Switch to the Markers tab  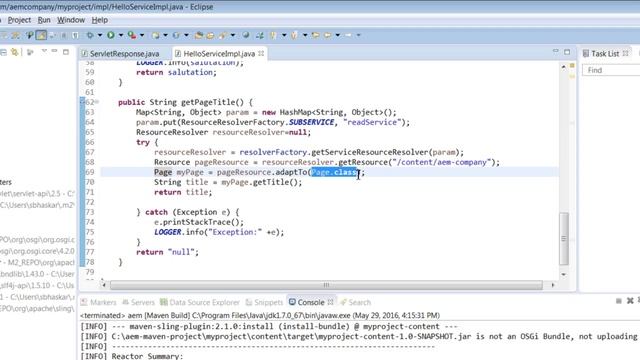click(98, 302)
